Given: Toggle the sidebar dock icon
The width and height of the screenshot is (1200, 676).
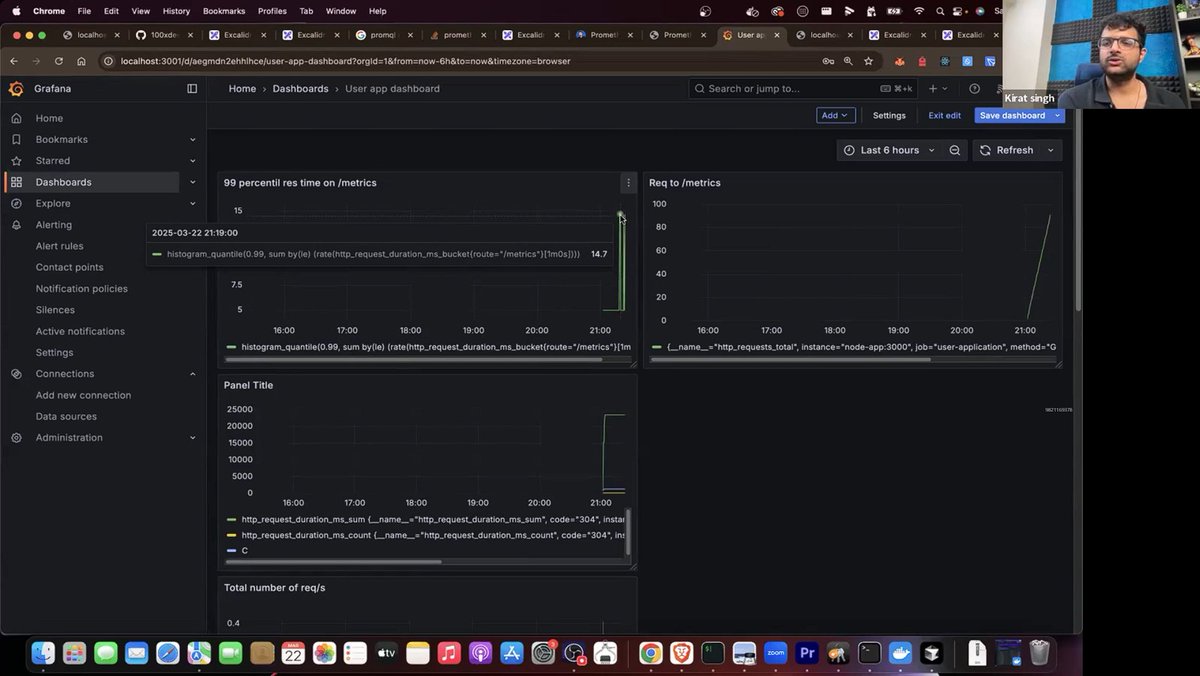Looking at the screenshot, I should [x=192, y=89].
